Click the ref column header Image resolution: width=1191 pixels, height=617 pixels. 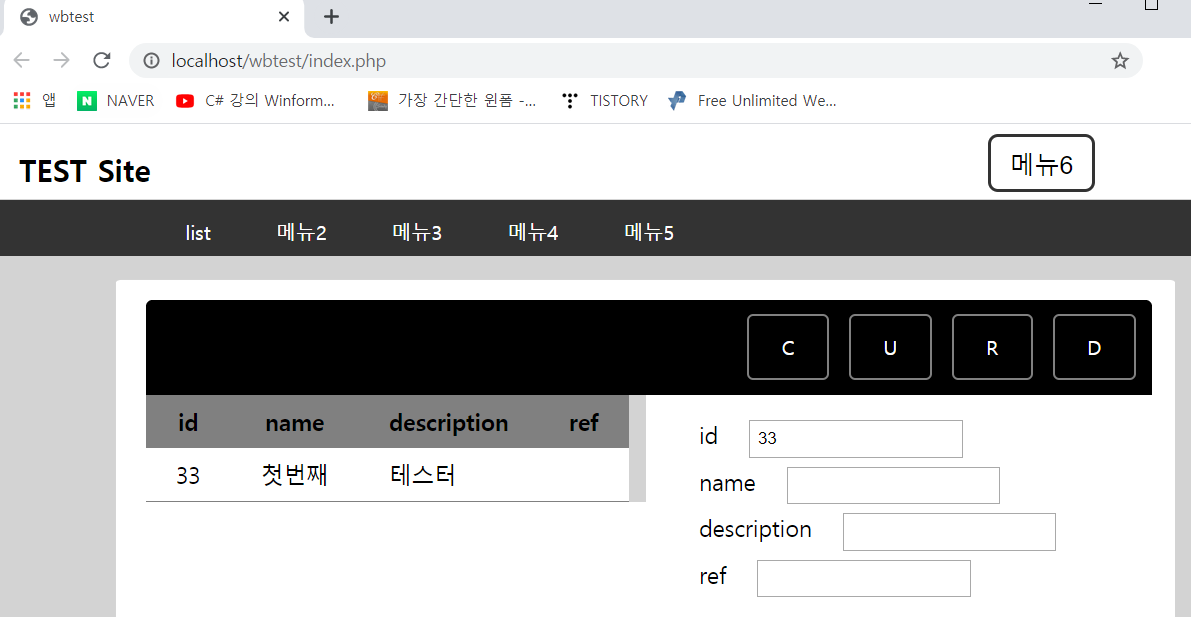[583, 422]
